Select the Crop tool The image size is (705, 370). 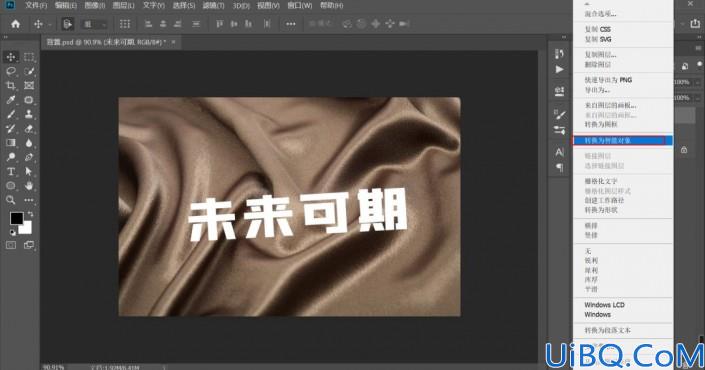(11, 85)
